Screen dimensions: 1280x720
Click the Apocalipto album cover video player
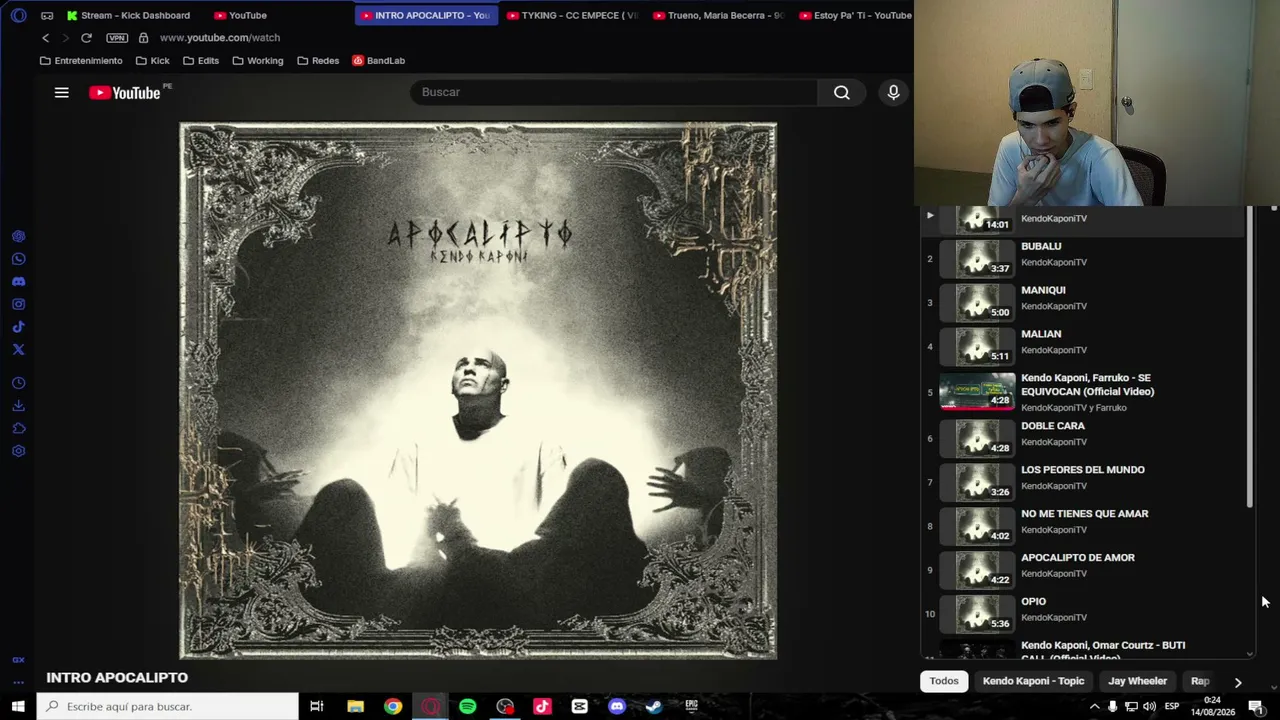point(478,391)
